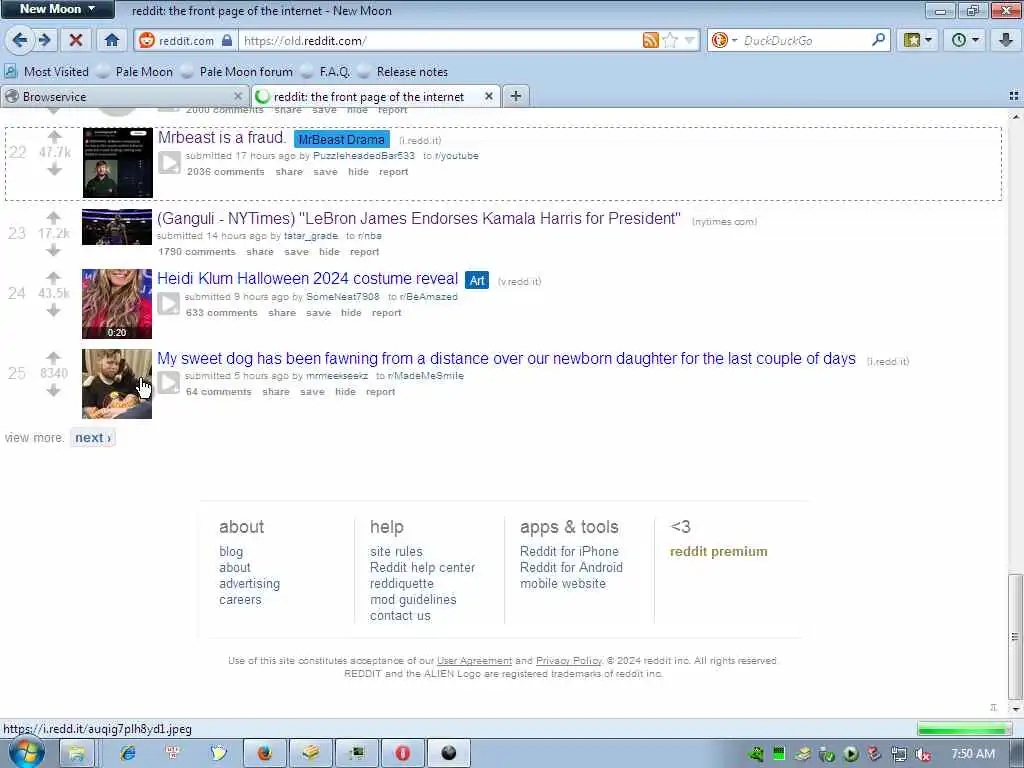Go forward with the forward arrow
Screen dimensions: 1024x768
44,40
